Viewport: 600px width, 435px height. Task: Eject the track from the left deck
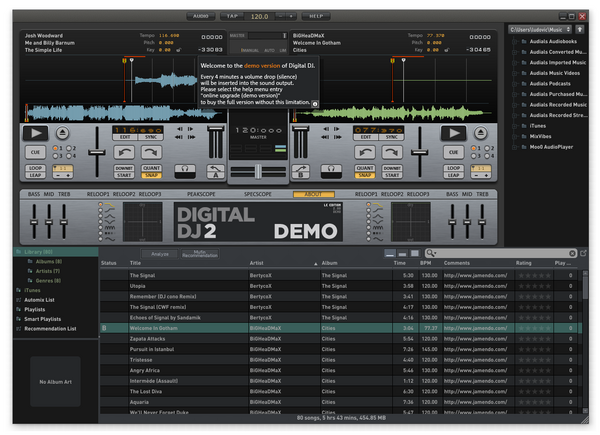pos(62,133)
